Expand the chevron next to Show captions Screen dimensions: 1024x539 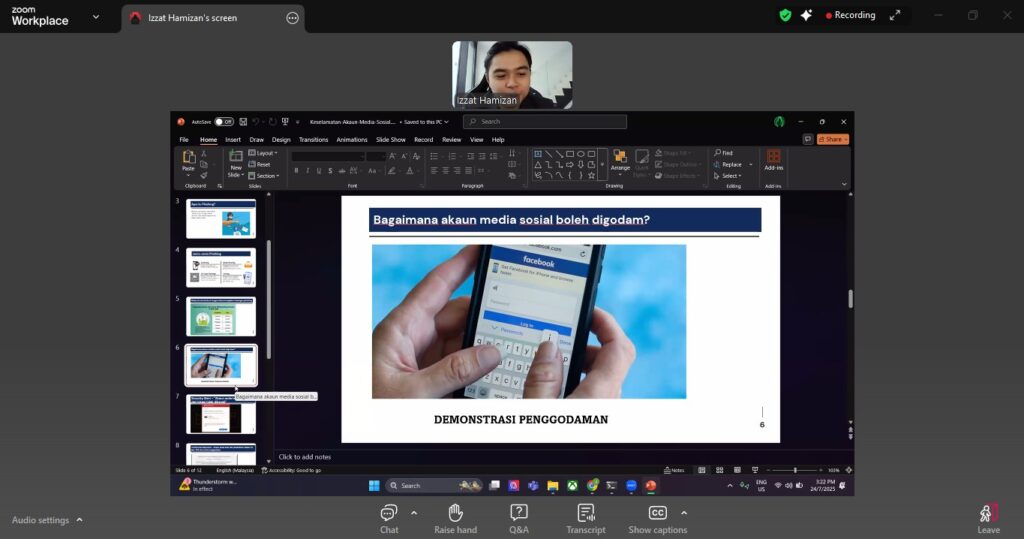point(684,513)
